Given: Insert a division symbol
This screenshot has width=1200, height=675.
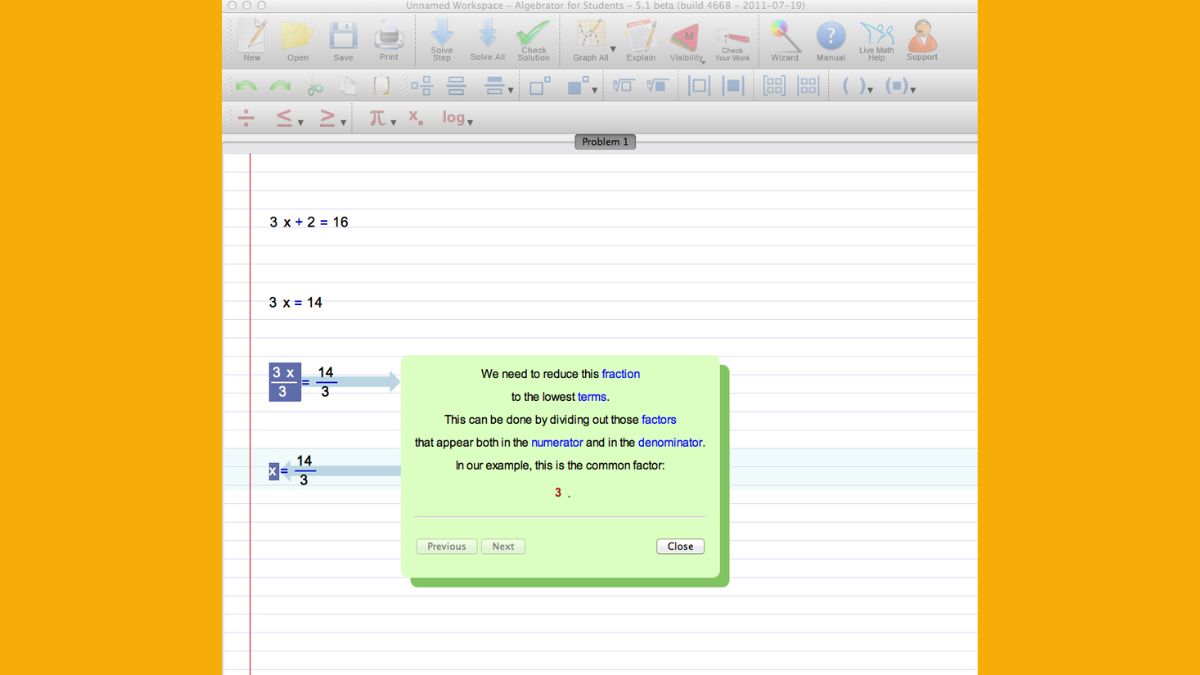Looking at the screenshot, I should (x=246, y=118).
